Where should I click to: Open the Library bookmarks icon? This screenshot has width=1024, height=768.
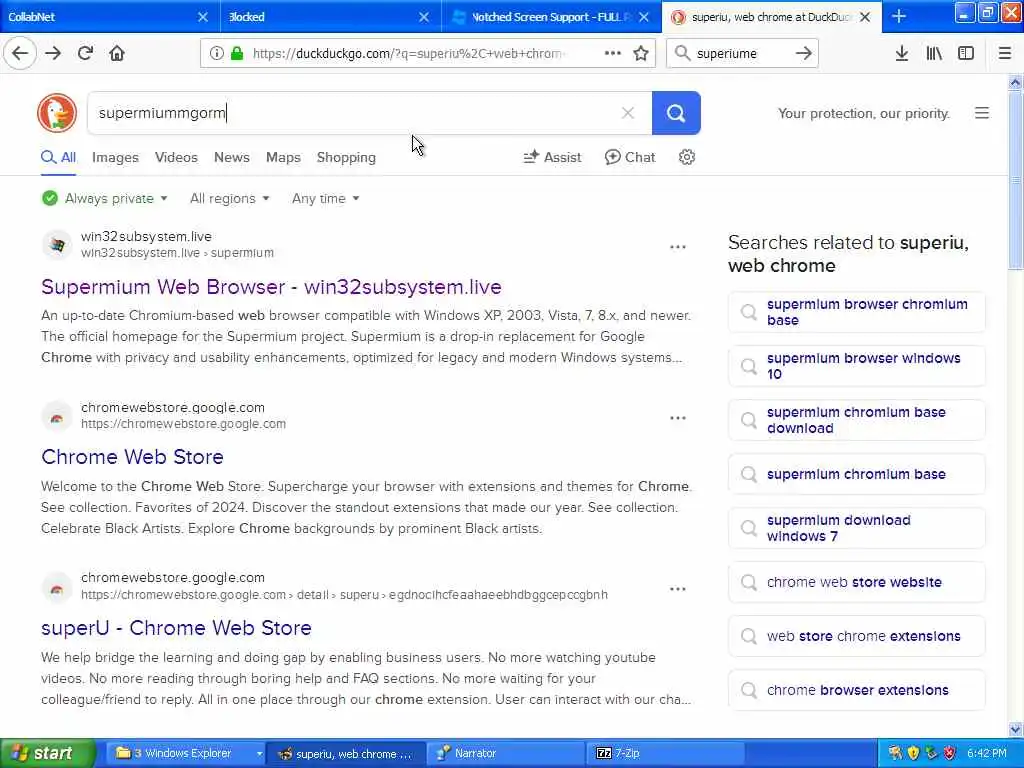click(934, 53)
